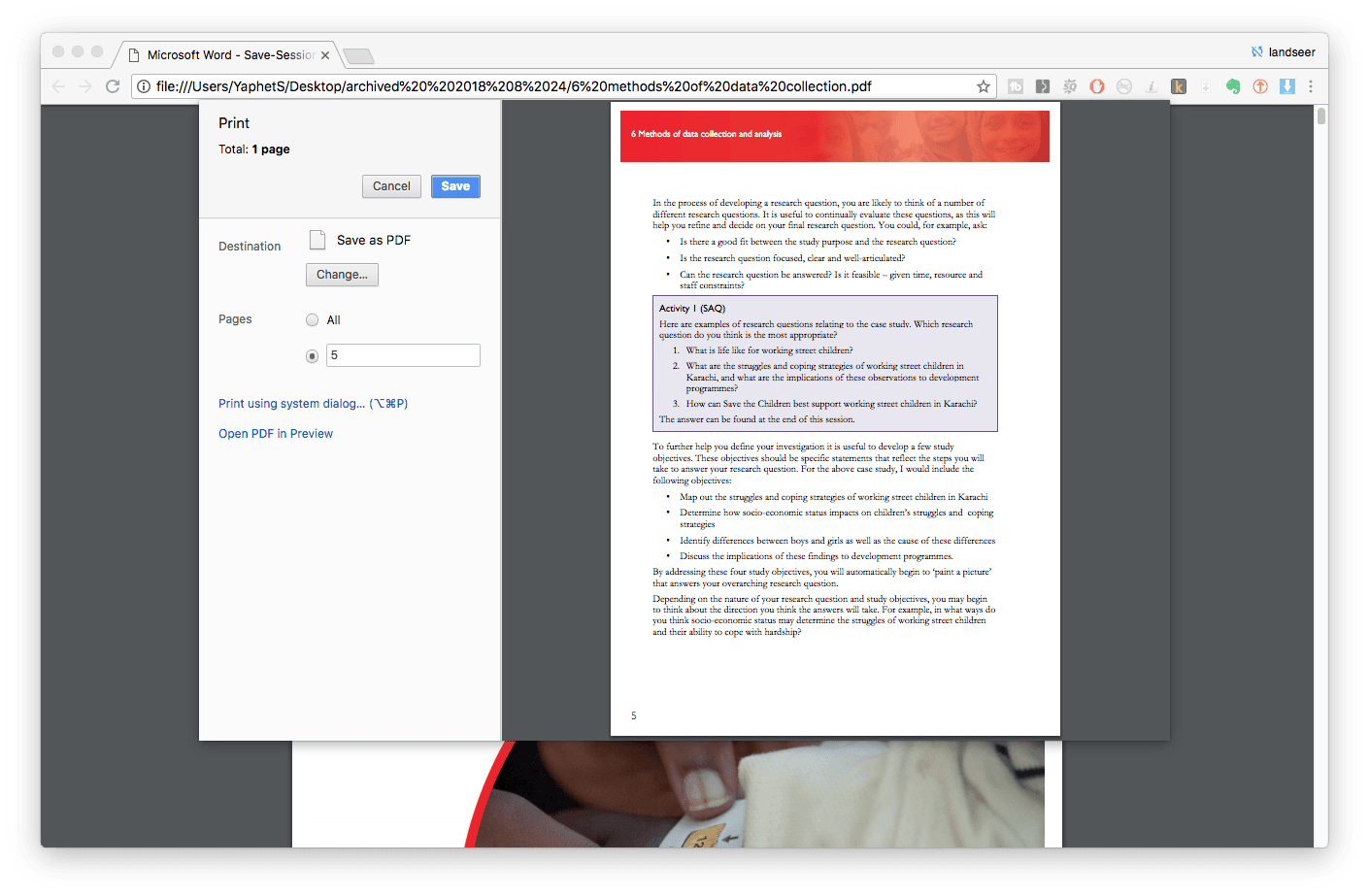Viewport: 1369px width, 896px height.
Task: Click the page range input field
Action: click(x=403, y=354)
